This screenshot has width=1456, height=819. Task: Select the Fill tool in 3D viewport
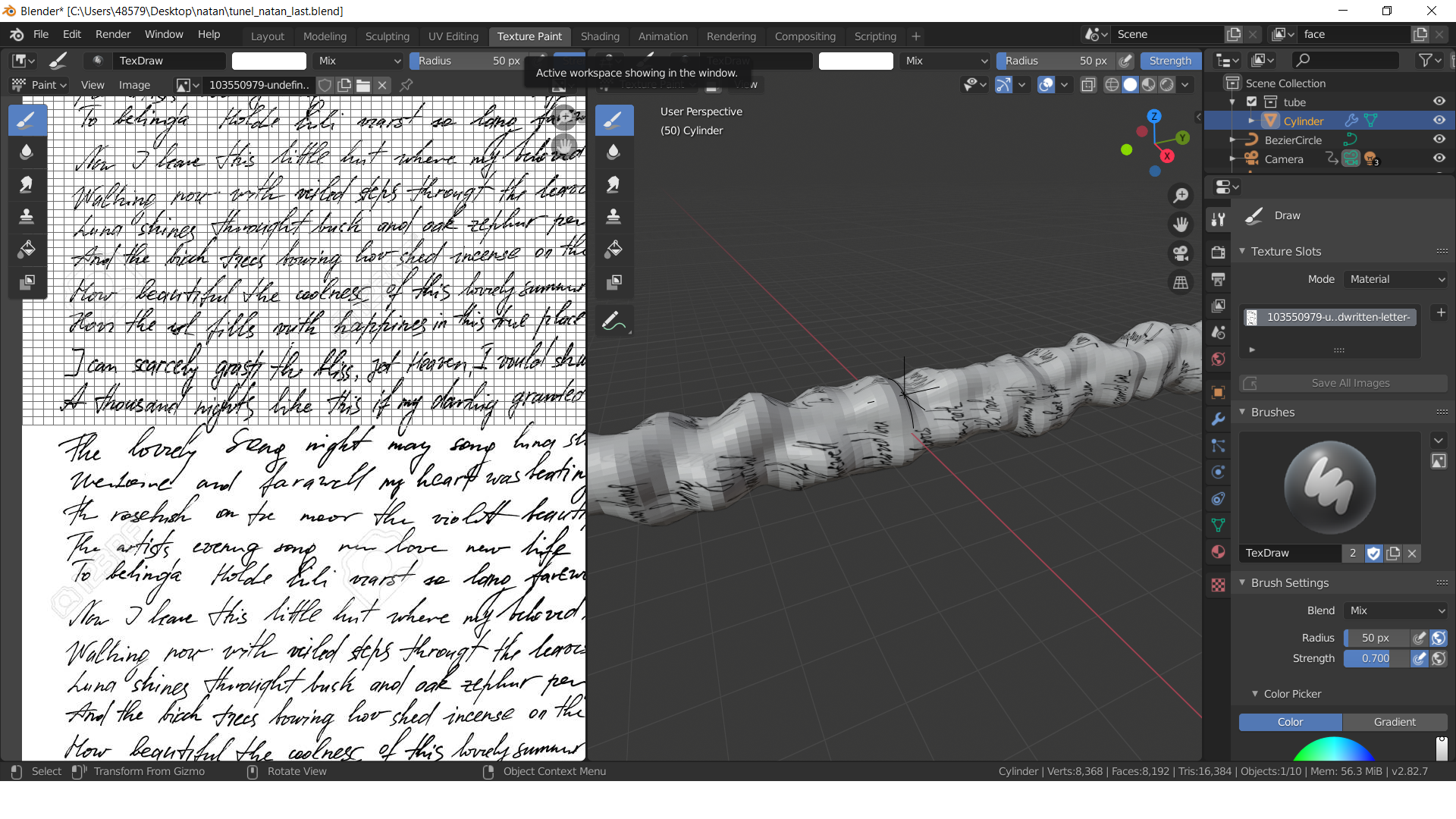click(x=613, y=249)
